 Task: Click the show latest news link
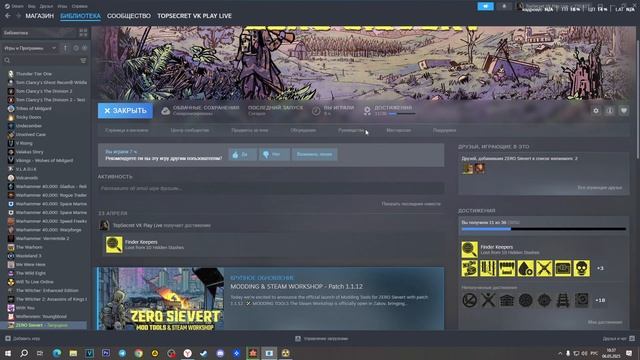[411, 204]
